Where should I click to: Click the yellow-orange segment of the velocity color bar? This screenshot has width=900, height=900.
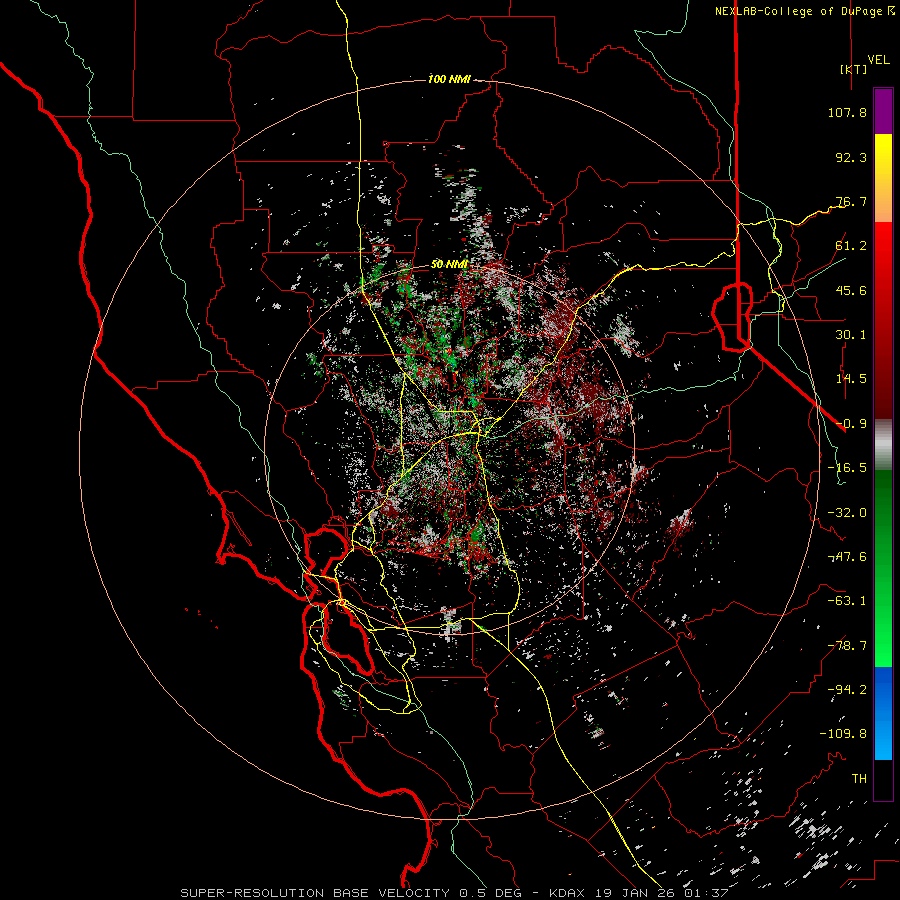883,178
